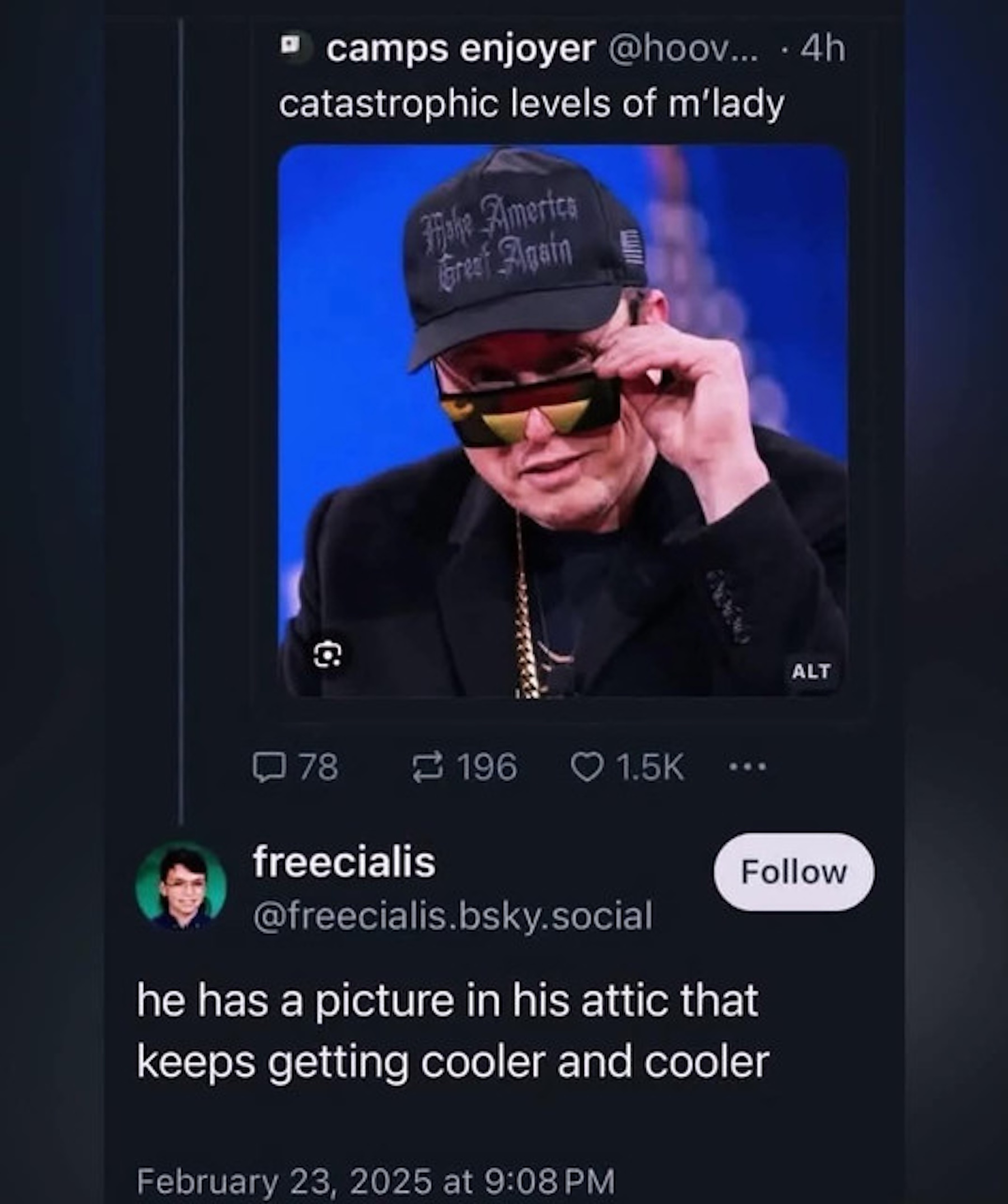Open the camps enjoyer display name
Image resolution: width=1008 pixels, height=1204 pixels.
click(x=461, y=49)
